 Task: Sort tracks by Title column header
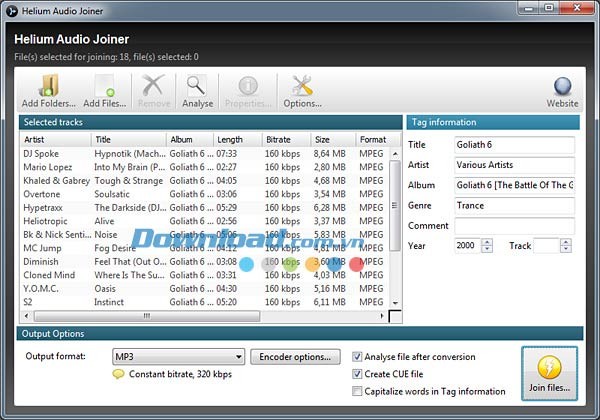tap(129, 140)
